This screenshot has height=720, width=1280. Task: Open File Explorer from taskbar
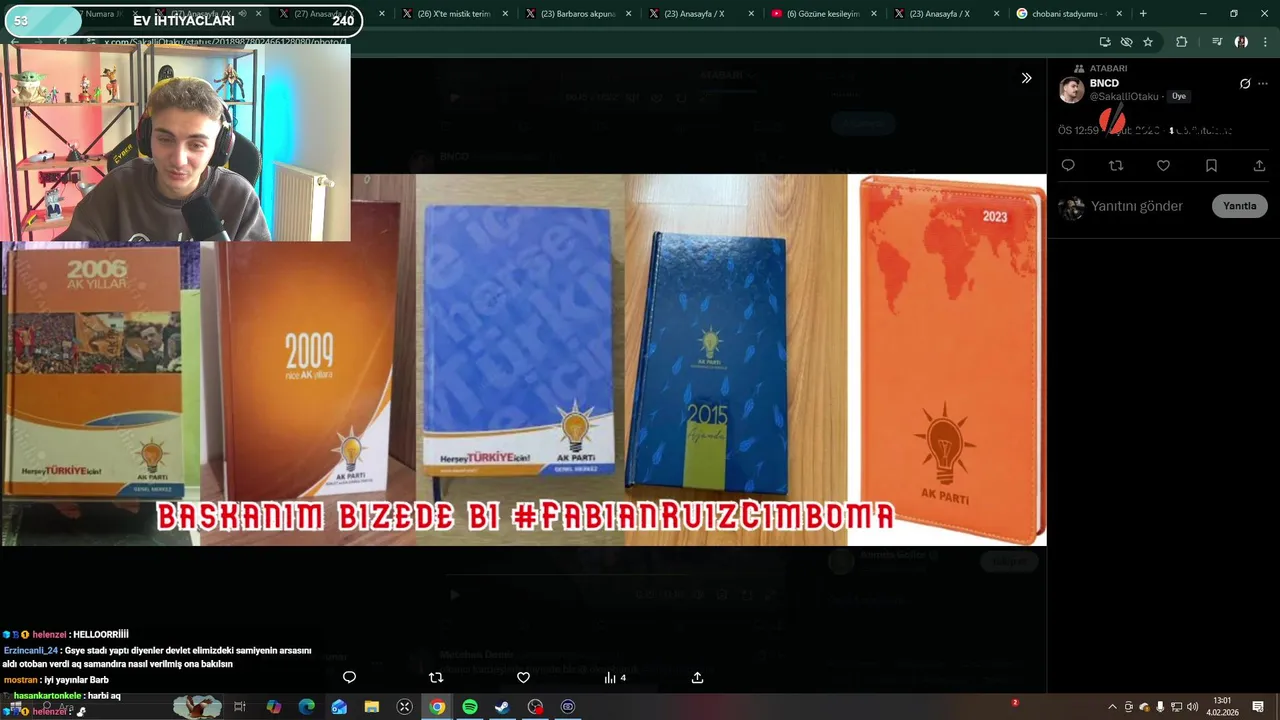pyautogui.click(x=372, y=707)
